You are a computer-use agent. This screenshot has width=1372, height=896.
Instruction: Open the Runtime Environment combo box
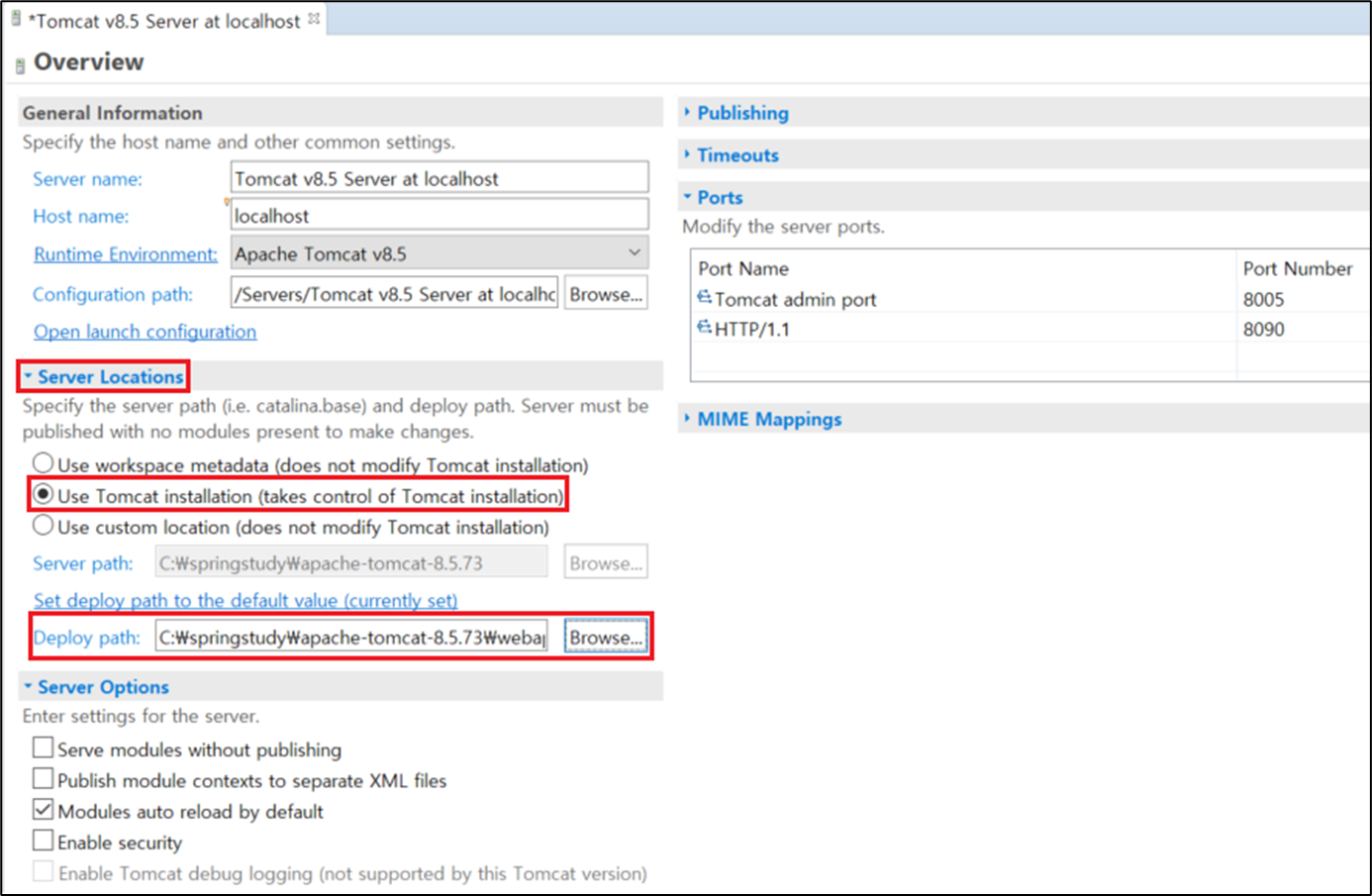pos(440,253)
